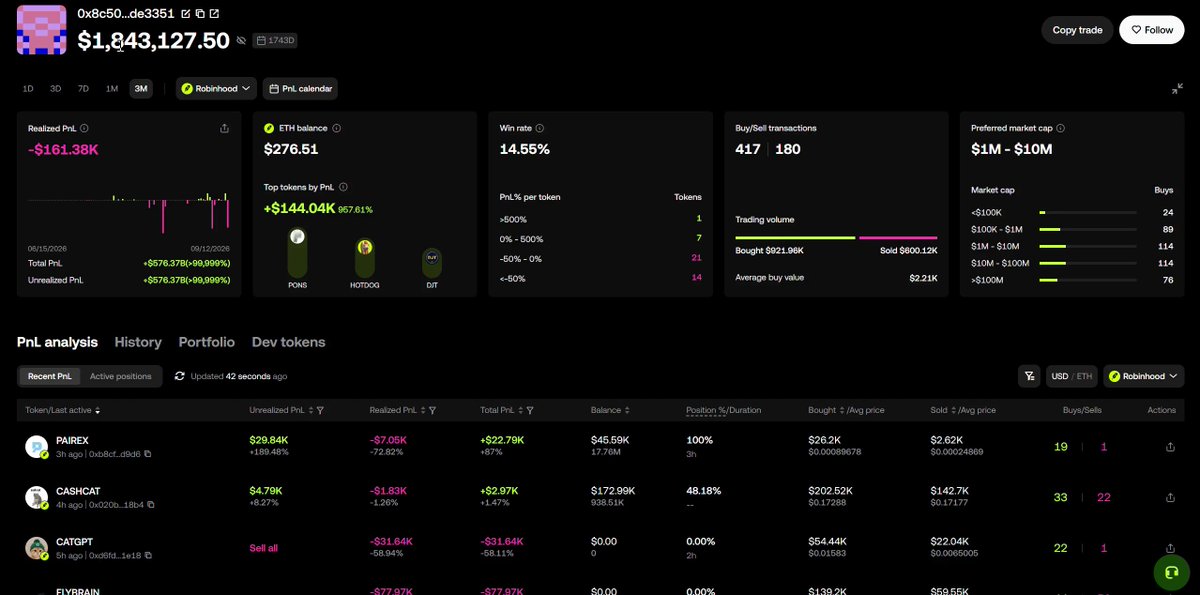This screenshot has width=1200, height=595.
Task: Select the 1M time range
Action: [112, 89]
